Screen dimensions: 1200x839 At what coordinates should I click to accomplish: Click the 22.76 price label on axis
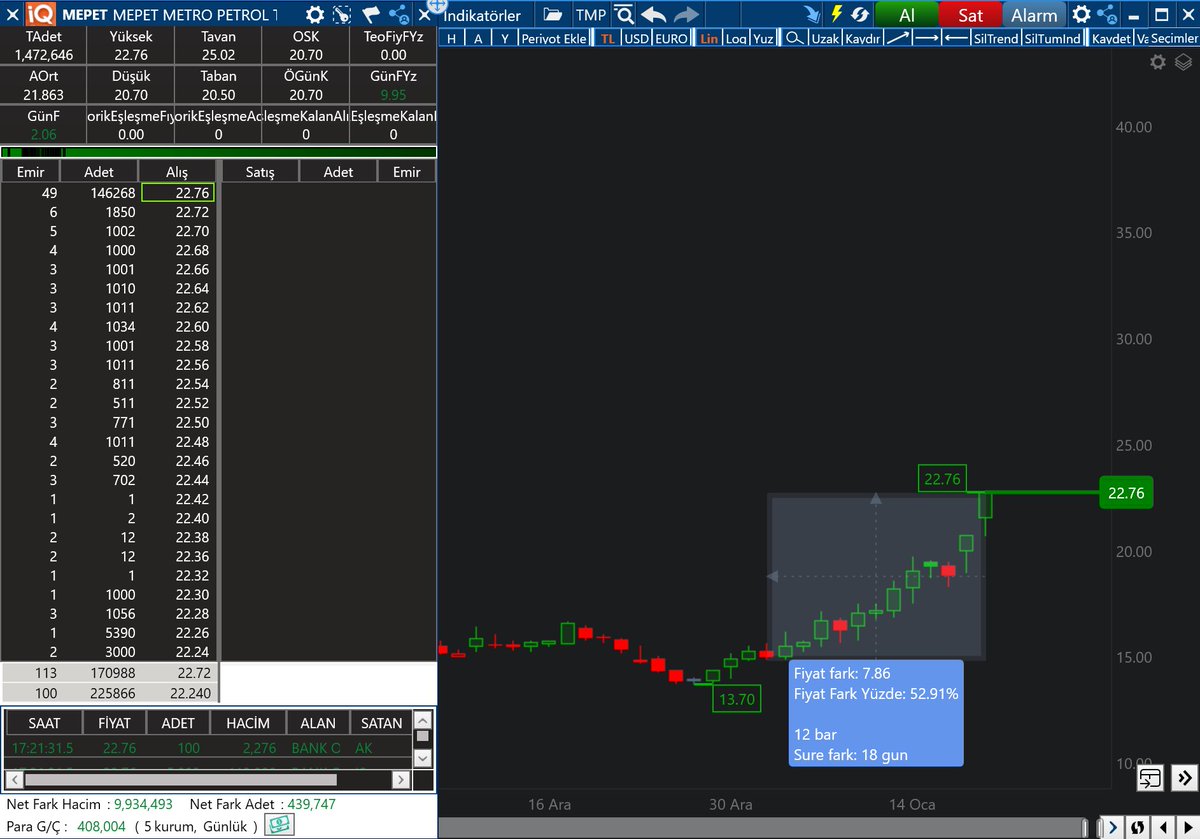click(x=1126, y=492)
